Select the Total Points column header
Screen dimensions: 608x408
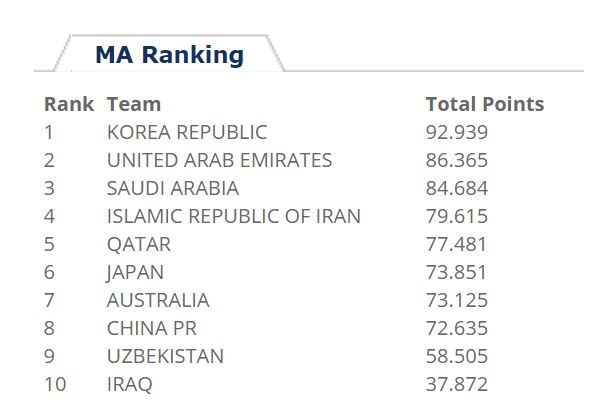485,104
